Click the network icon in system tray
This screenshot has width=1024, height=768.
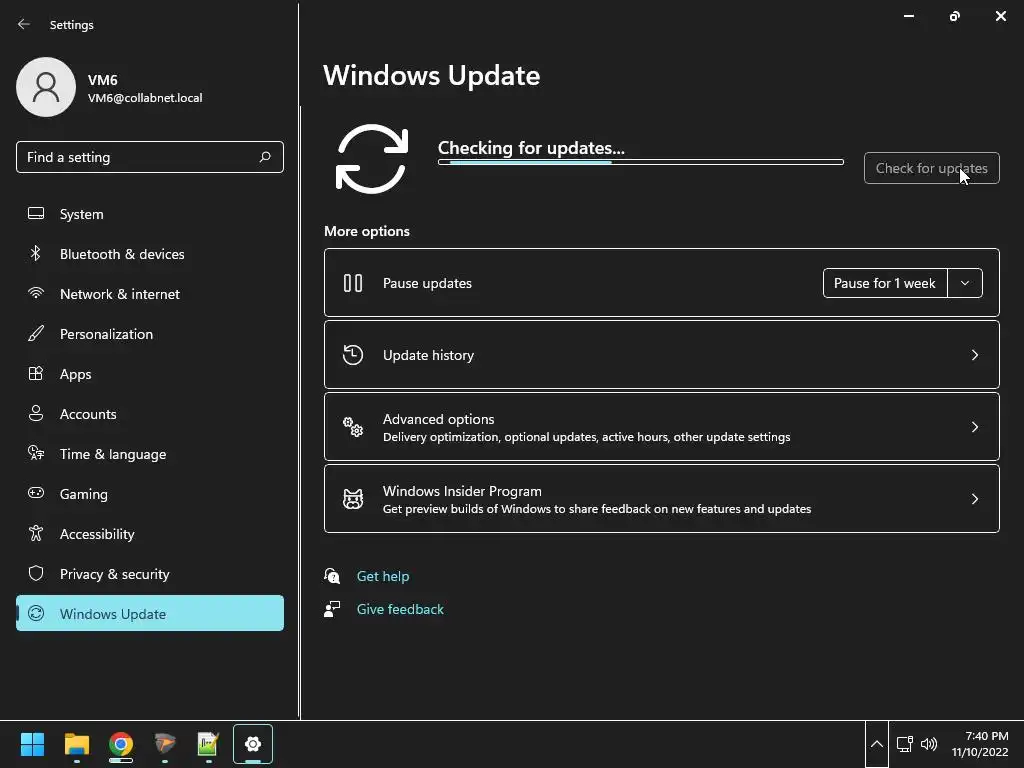(904, 744)
